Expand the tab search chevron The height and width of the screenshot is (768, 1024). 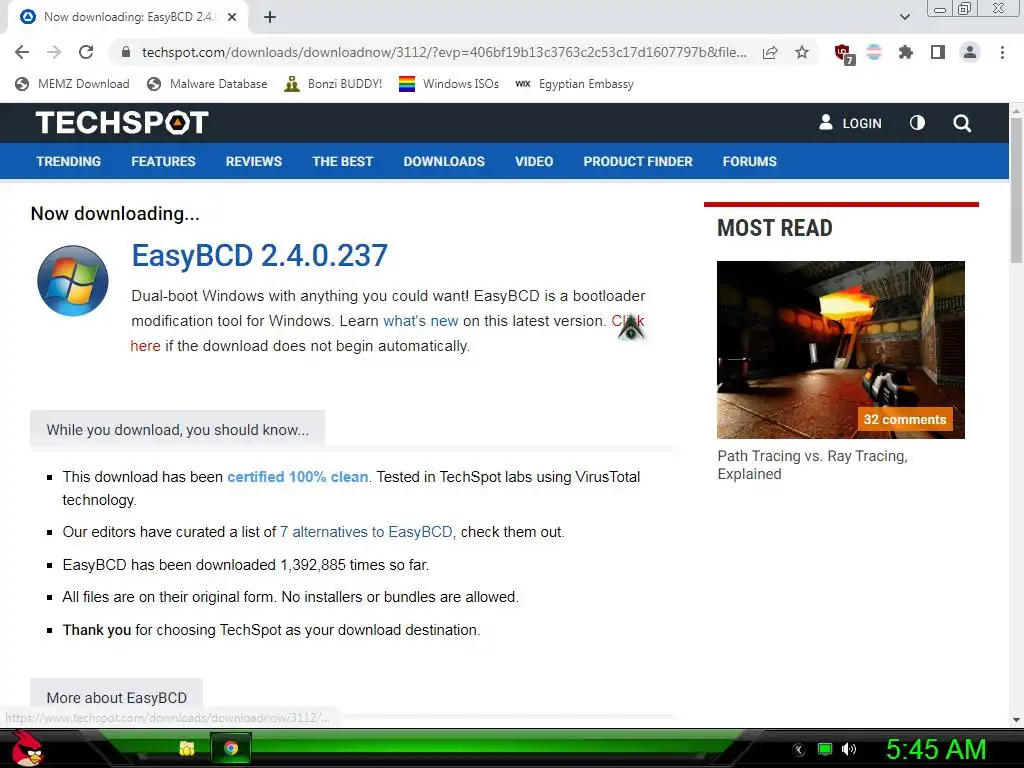tap(904, 17)
